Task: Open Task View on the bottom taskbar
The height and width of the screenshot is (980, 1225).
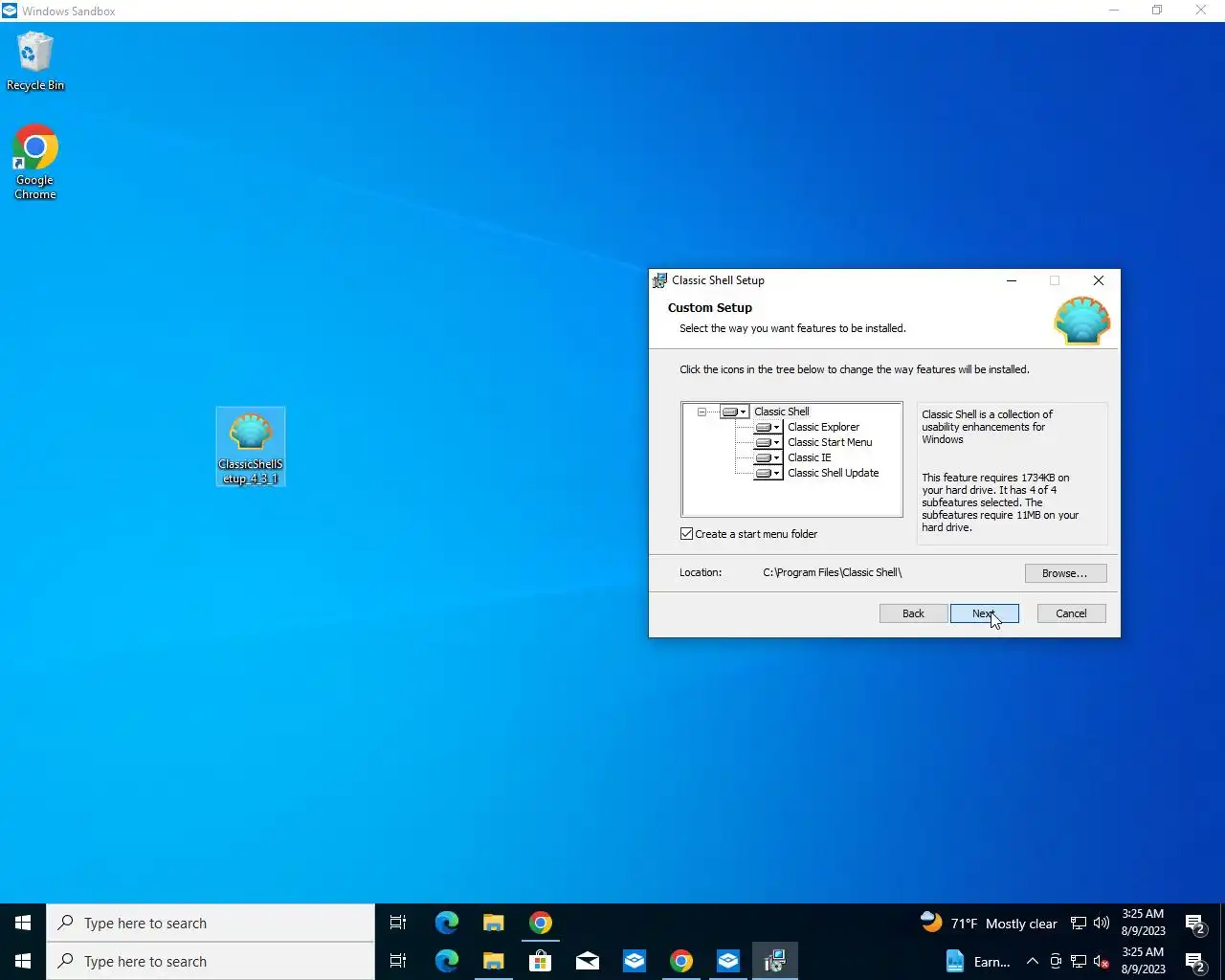Action: [398, 961]
